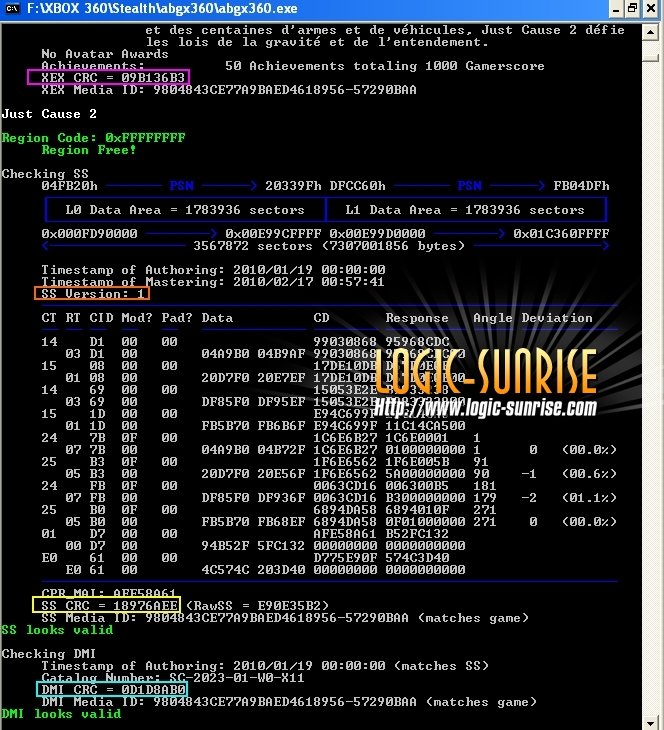
Task: Click 'SS CRC = 18976AEE' text
Action: 109,606
